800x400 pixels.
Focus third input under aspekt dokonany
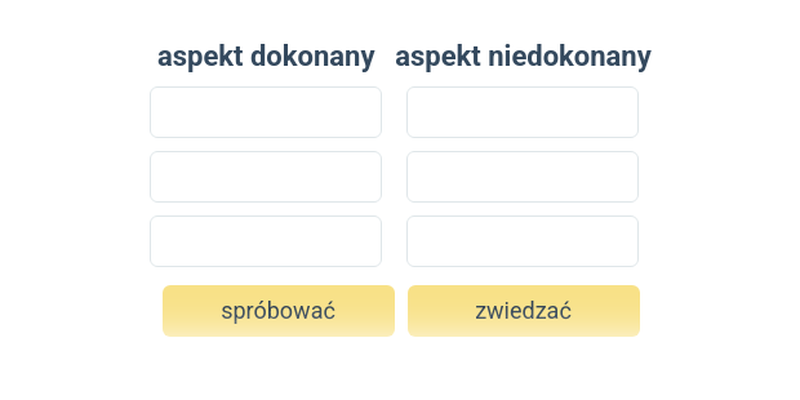click(x=265, y=241)
